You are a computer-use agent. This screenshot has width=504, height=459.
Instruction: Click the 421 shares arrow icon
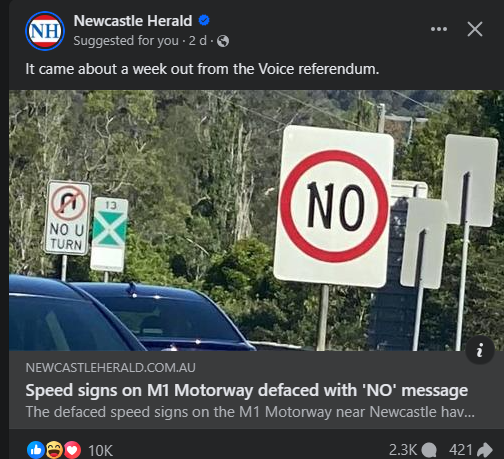(x=485, y=450)
